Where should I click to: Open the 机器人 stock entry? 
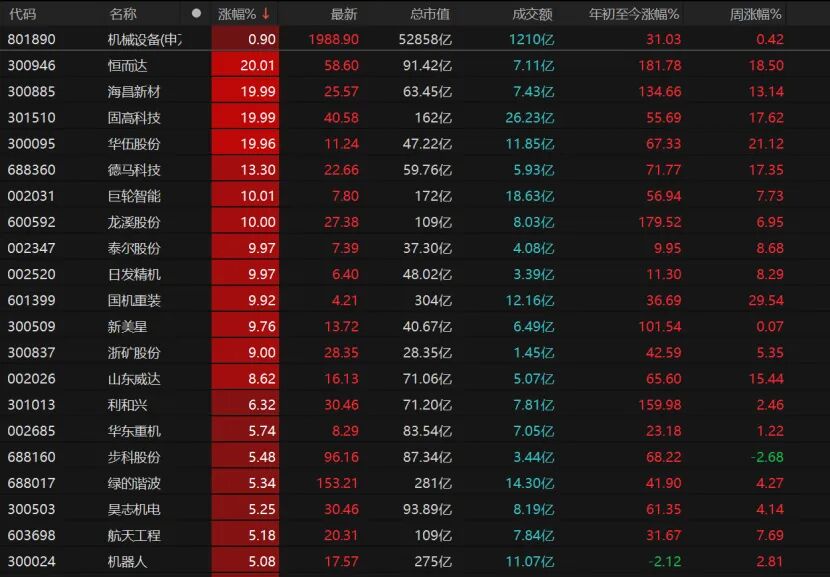tap(127, 561)
